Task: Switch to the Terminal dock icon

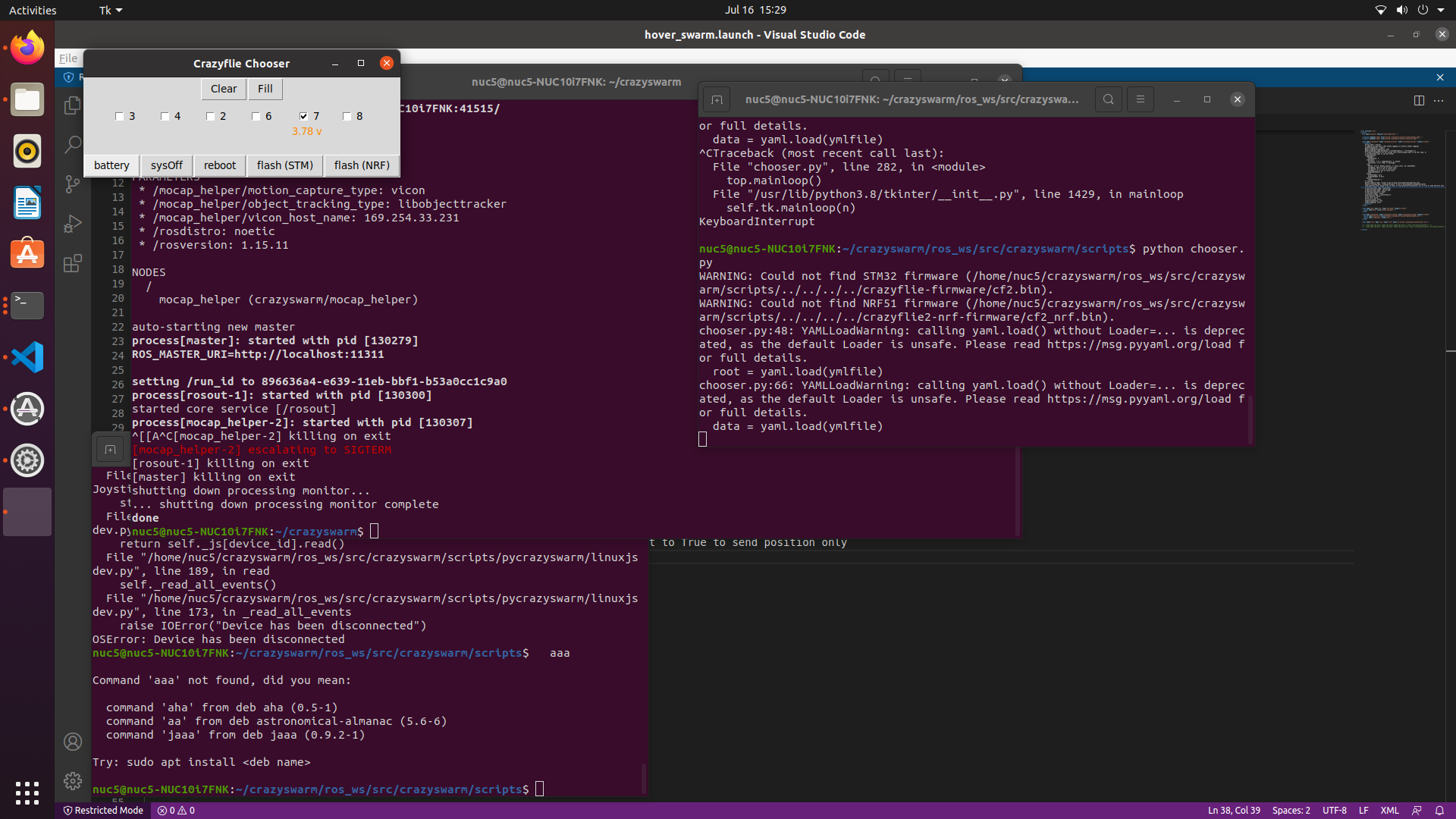Action: point(27,306)
